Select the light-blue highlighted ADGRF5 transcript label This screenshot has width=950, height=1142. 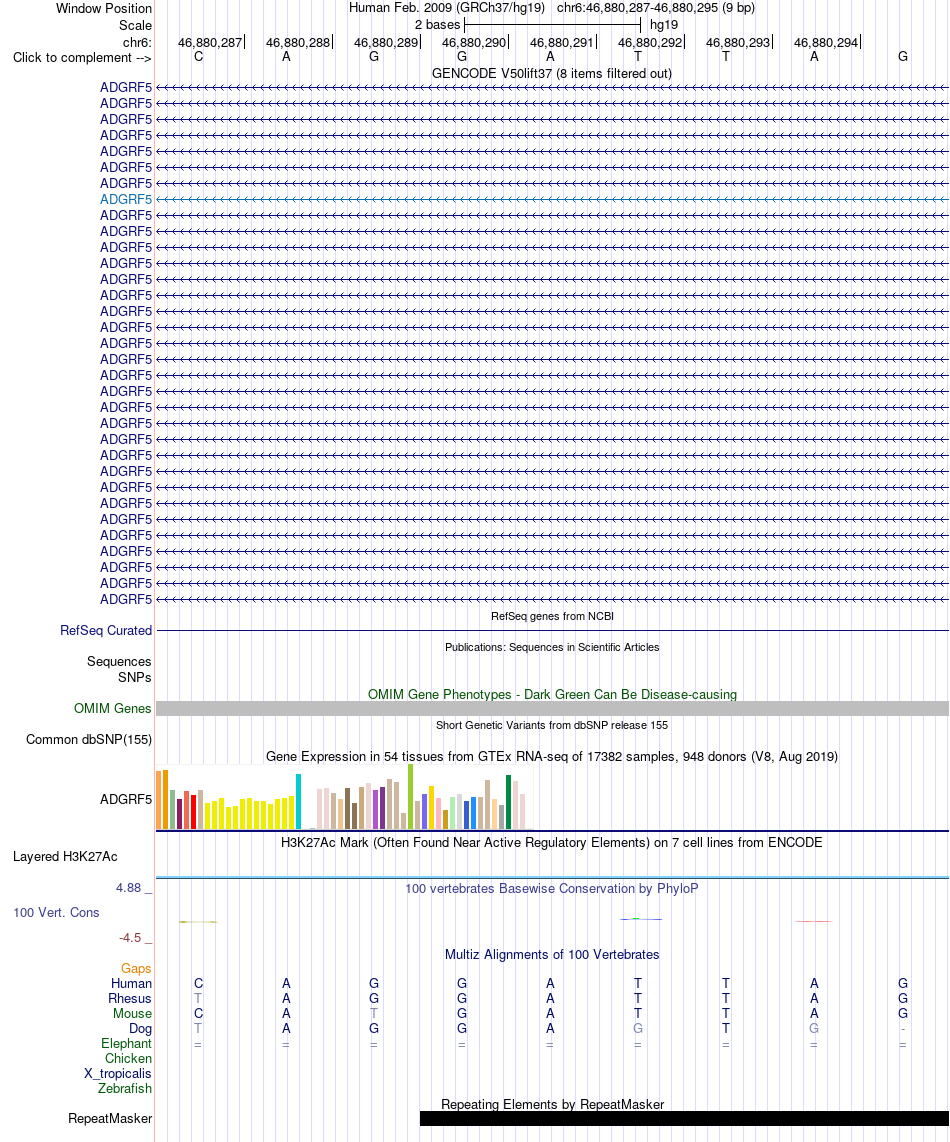[126, 200]
